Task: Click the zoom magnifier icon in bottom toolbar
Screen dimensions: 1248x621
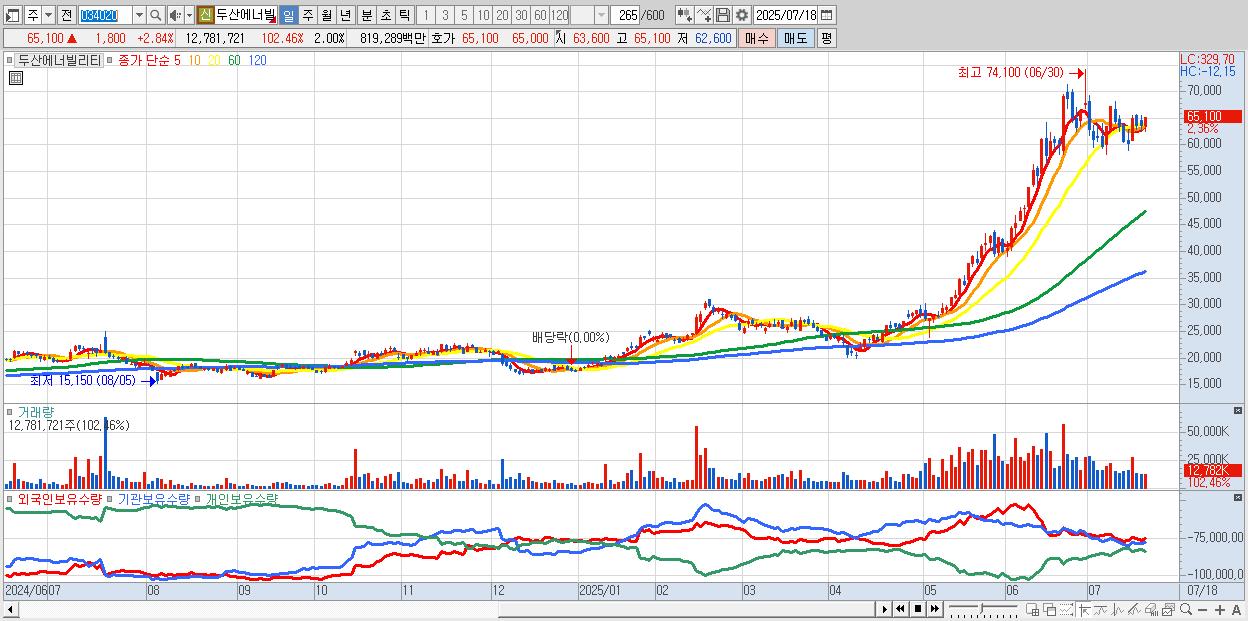Action: [x=1185, y=609]
